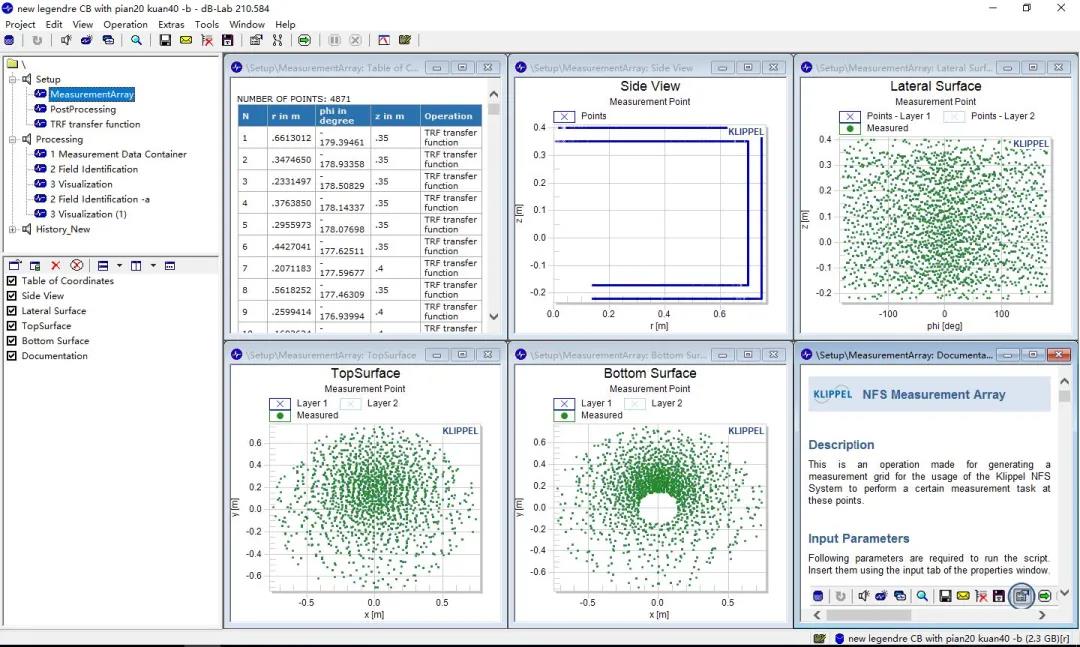Click scroll up arrow in table window

pyautogui.click(x=493, y=94)
